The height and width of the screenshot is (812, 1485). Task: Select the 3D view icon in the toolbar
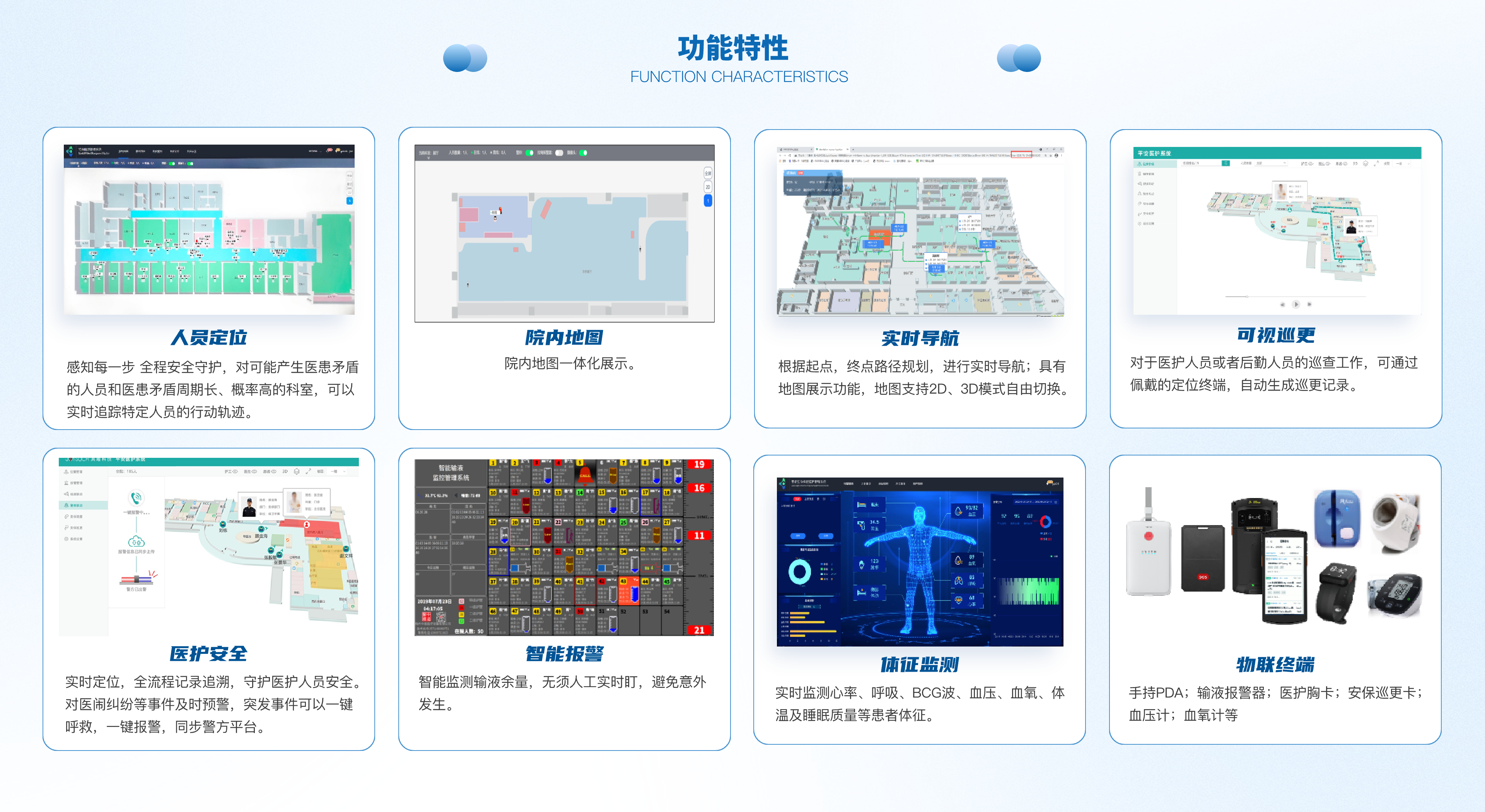click(285, 471)
